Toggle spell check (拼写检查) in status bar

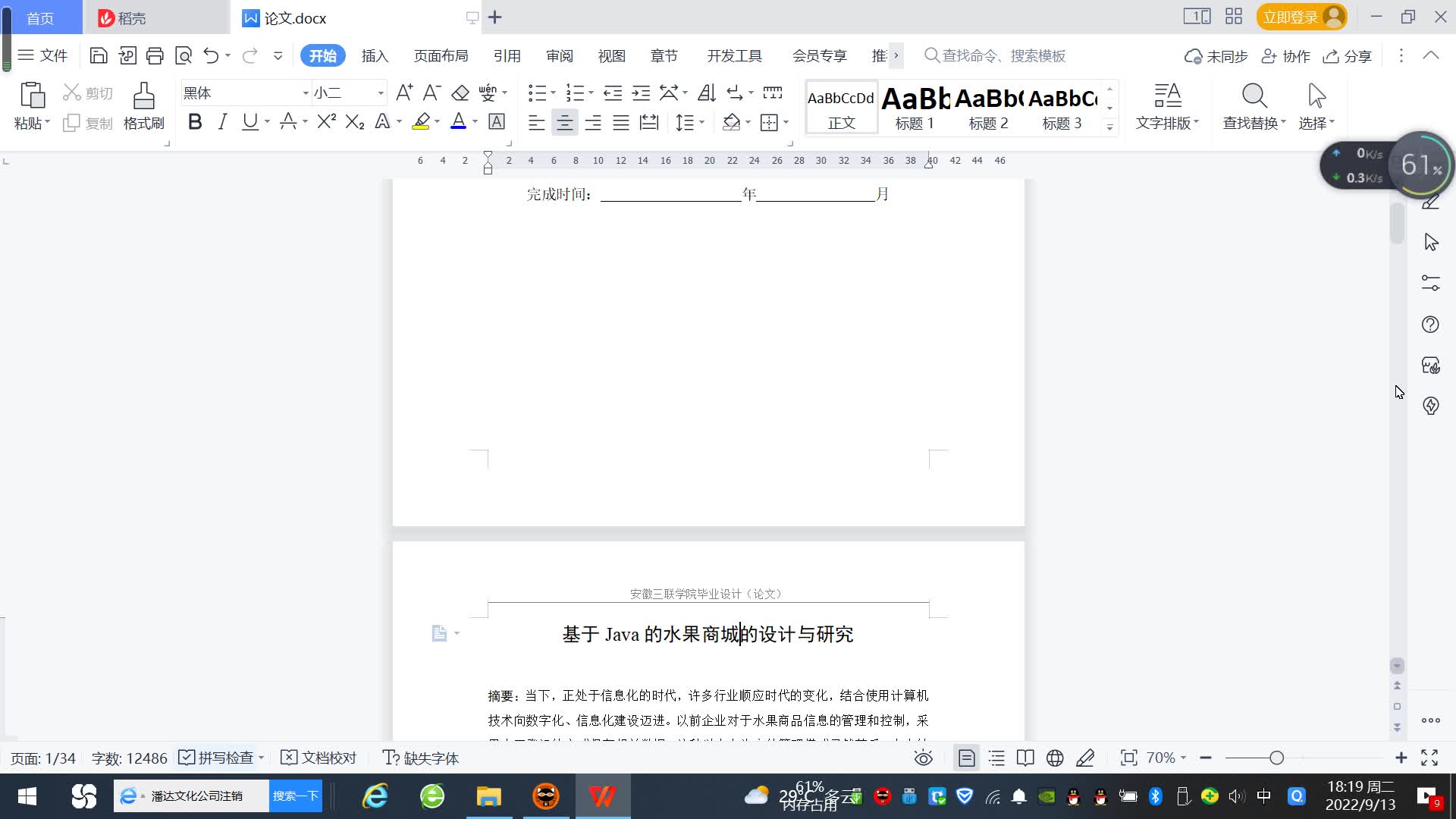pos(217,758)
